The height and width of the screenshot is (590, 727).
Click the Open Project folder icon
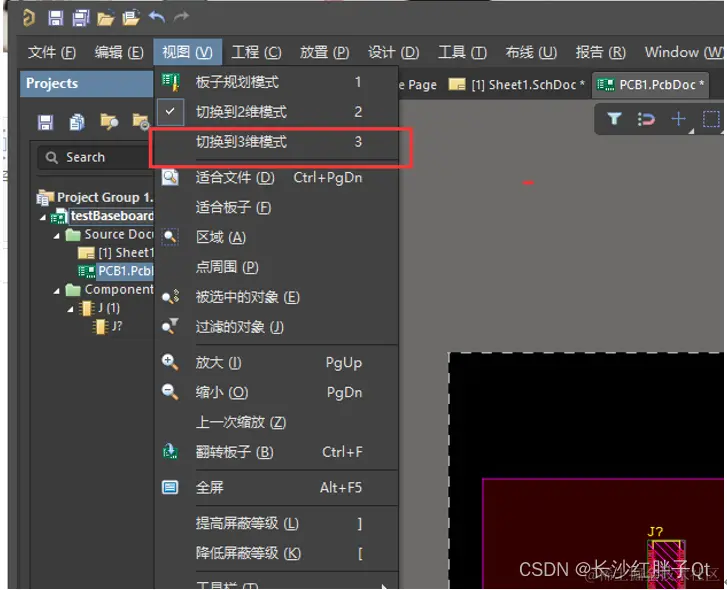pyautogui.click(x=131, y=18)
